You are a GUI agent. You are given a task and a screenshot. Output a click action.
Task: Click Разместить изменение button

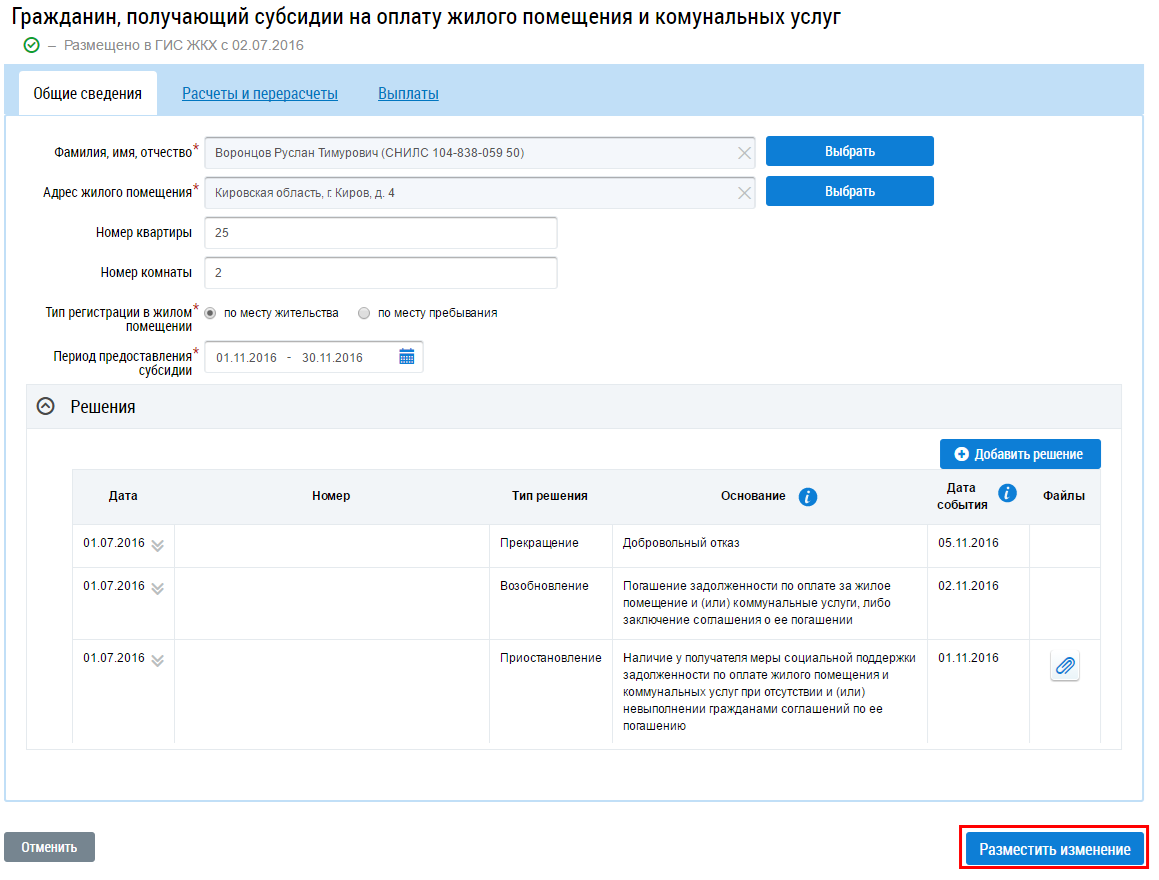pyautogui.click(x=1054, y=849)
